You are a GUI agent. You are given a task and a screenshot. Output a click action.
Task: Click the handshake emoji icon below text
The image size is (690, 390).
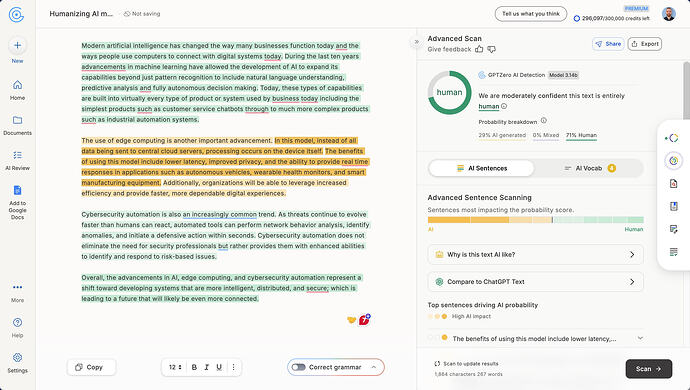click(x=351, y=320)
